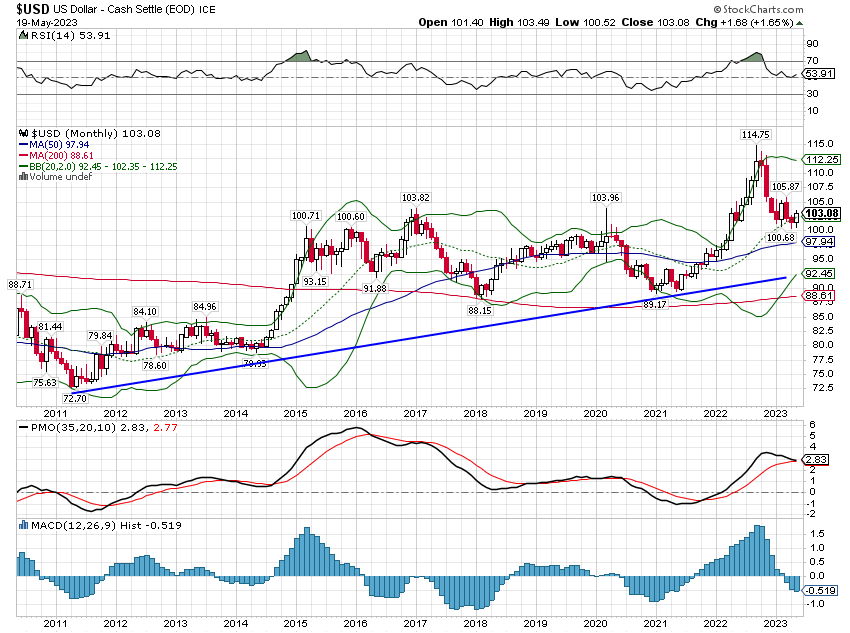The image size is (850, 633).
Task: Open the StockCharts.com watermark link
Action: click(758, 9)
